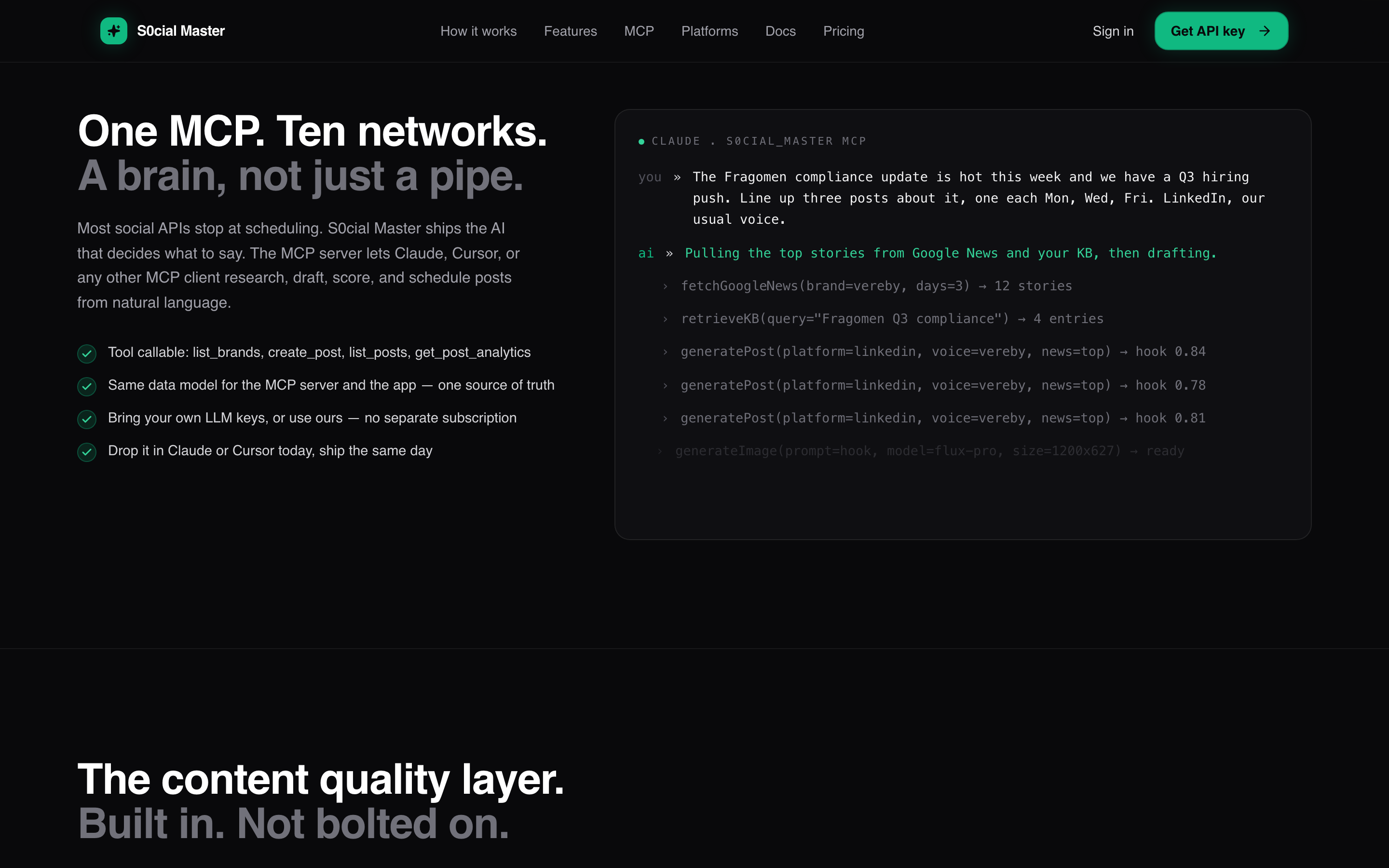
Task: Click 'retrieveKB(query="Fragomen Q3 compliance")' line
Action: pos(892,319)
